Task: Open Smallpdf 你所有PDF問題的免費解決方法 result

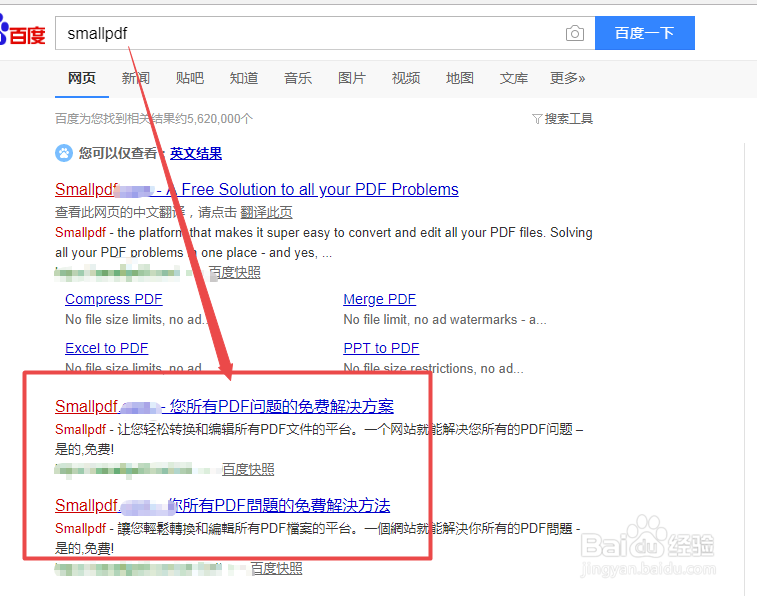Action: pyautogui.click(x=223, y=505)
